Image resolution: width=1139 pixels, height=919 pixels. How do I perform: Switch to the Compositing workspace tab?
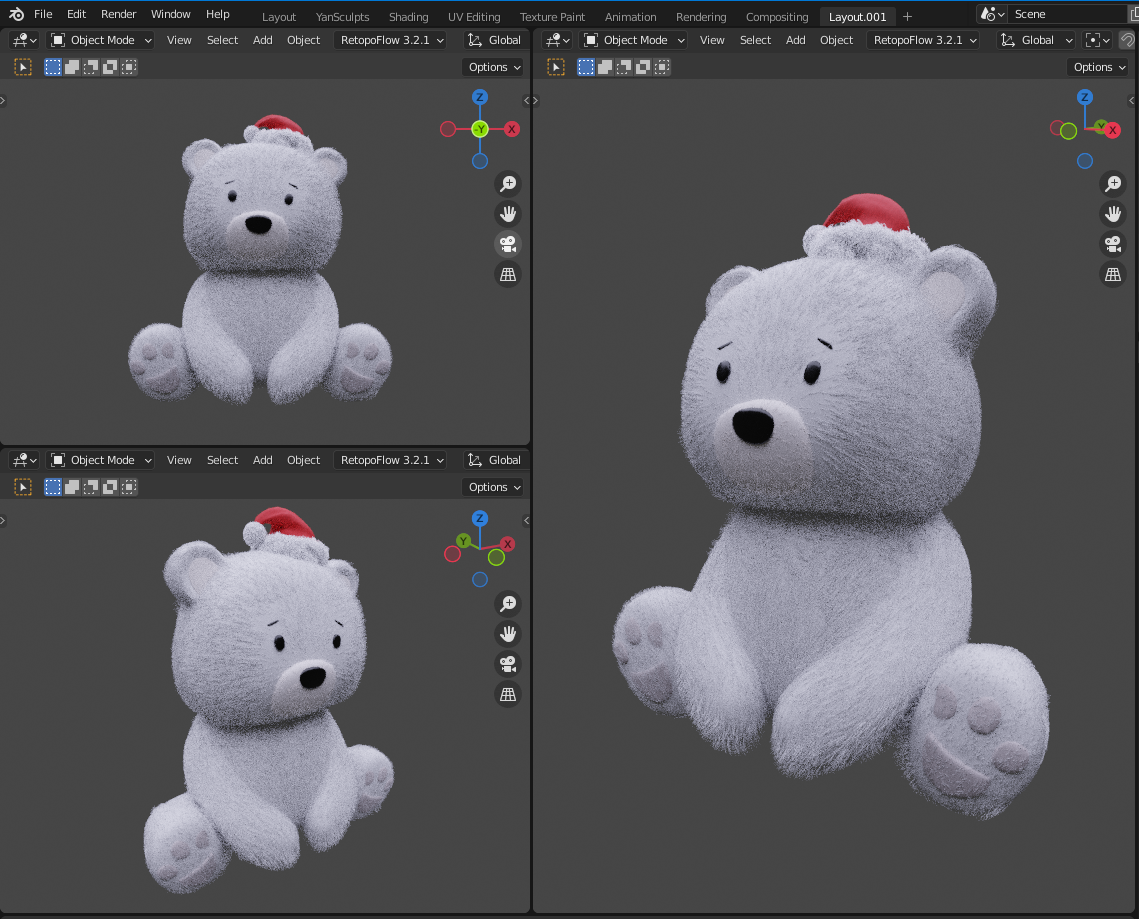[x=777, y=17]
